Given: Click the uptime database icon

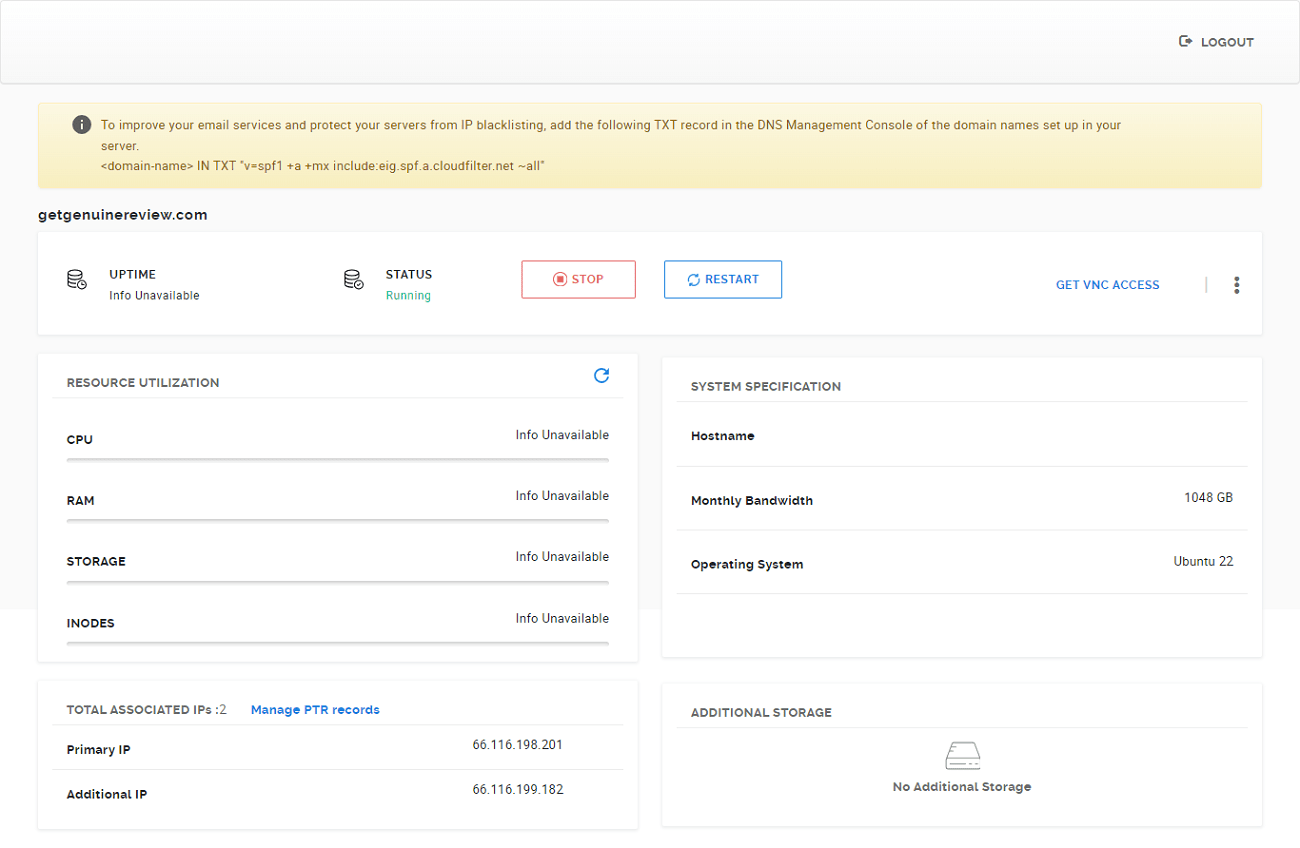Looking at the screenshot, I should click(x=77, y=280).
